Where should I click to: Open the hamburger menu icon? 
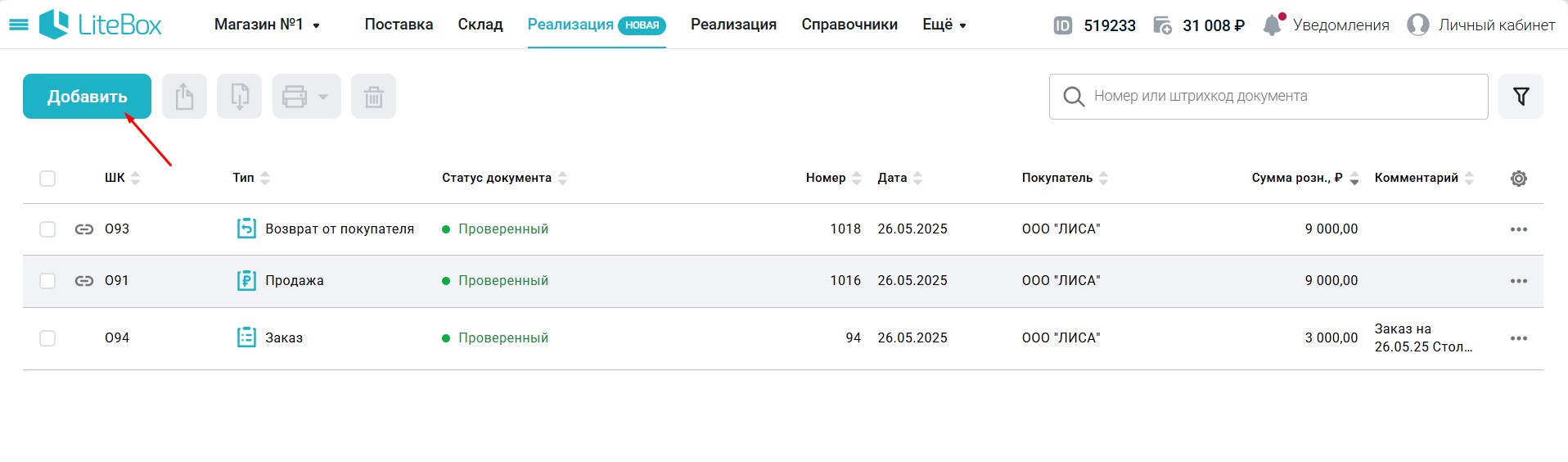tap(18, 25)
